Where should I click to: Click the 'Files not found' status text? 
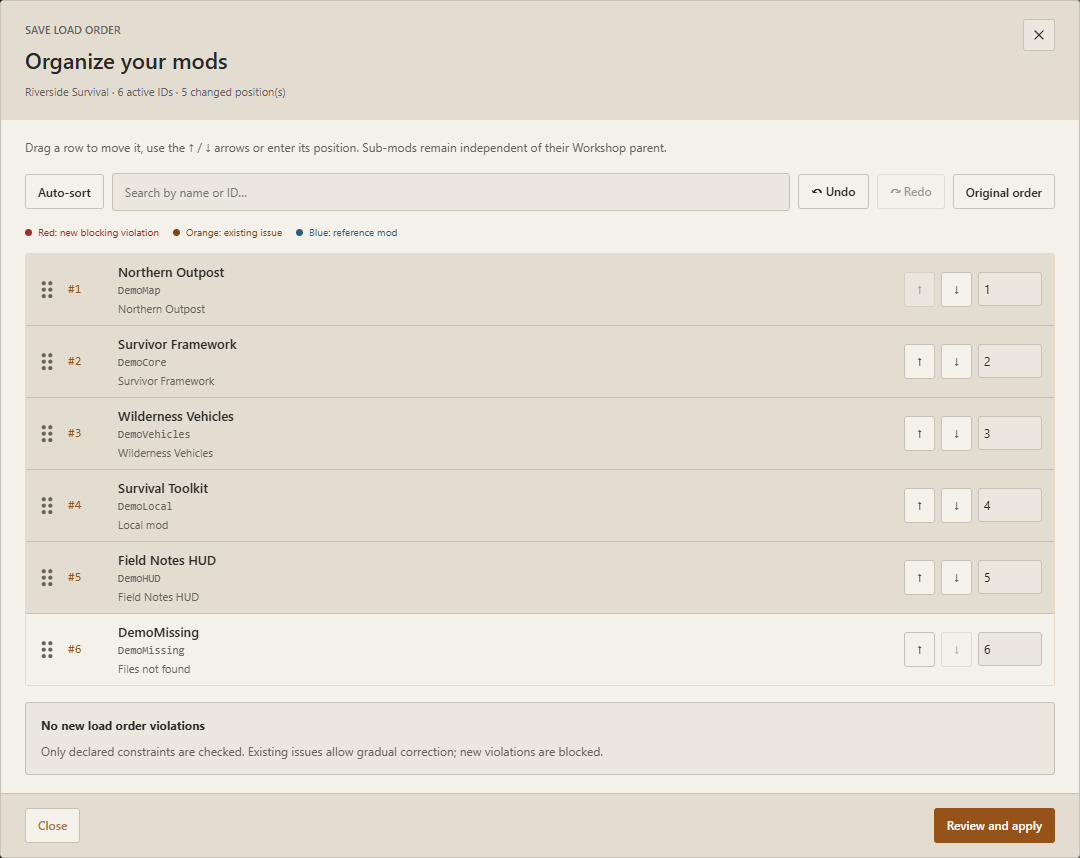(x=154, y=669)
